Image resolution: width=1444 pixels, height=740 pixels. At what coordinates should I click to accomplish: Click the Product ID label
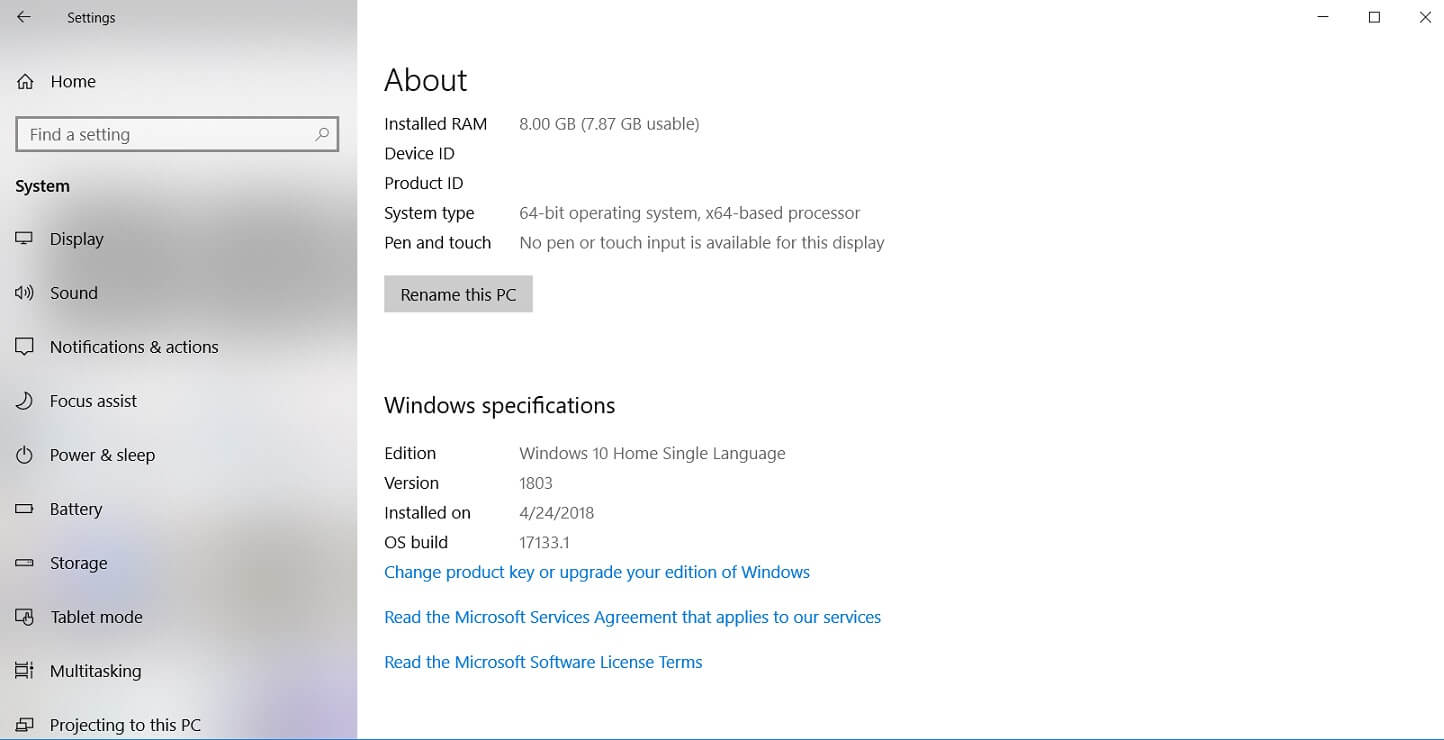click(x=424, y=184)
